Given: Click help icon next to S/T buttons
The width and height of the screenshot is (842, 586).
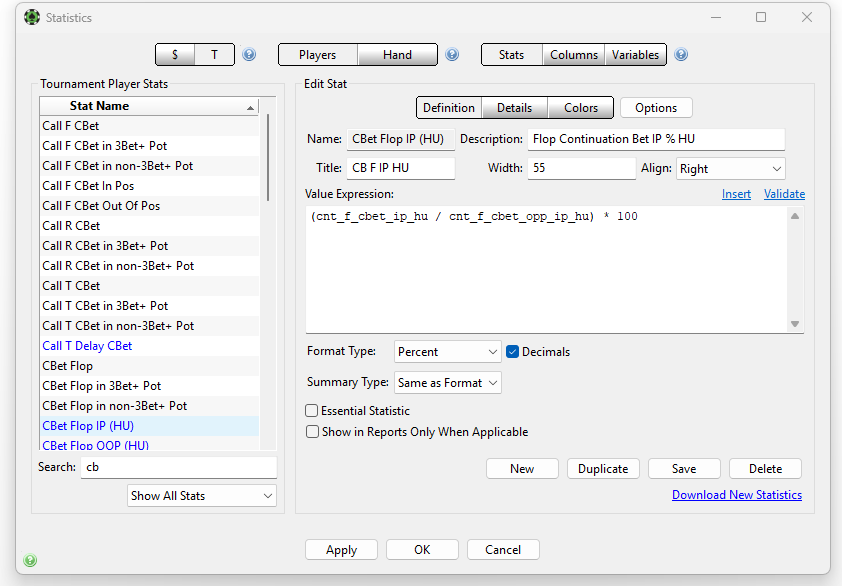Looking at the screenshot, I should [249, 55].
